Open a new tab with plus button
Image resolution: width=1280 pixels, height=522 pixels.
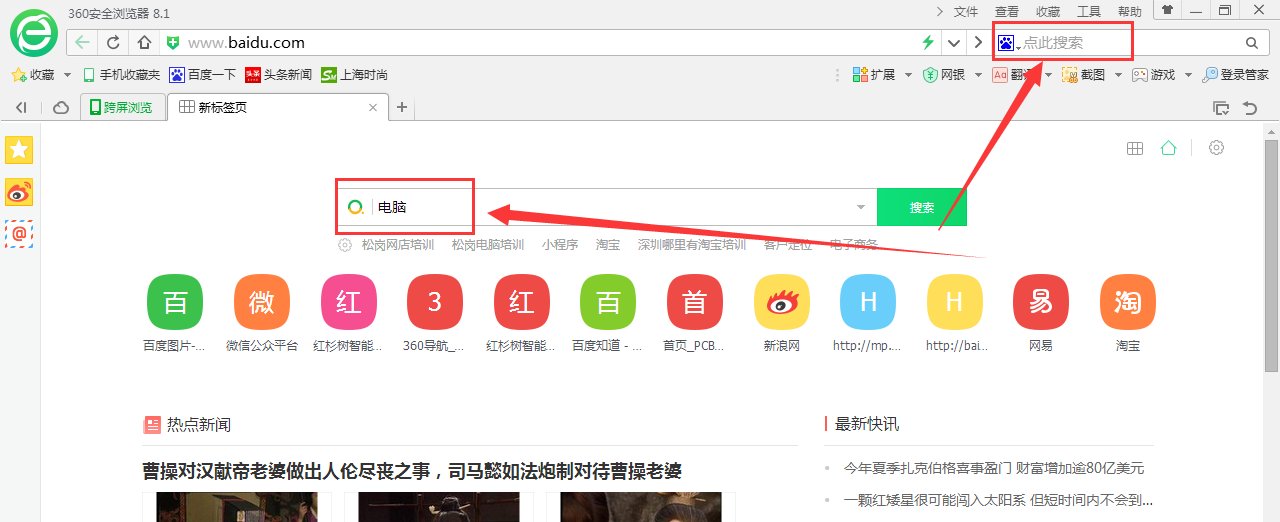coord(402,107)
